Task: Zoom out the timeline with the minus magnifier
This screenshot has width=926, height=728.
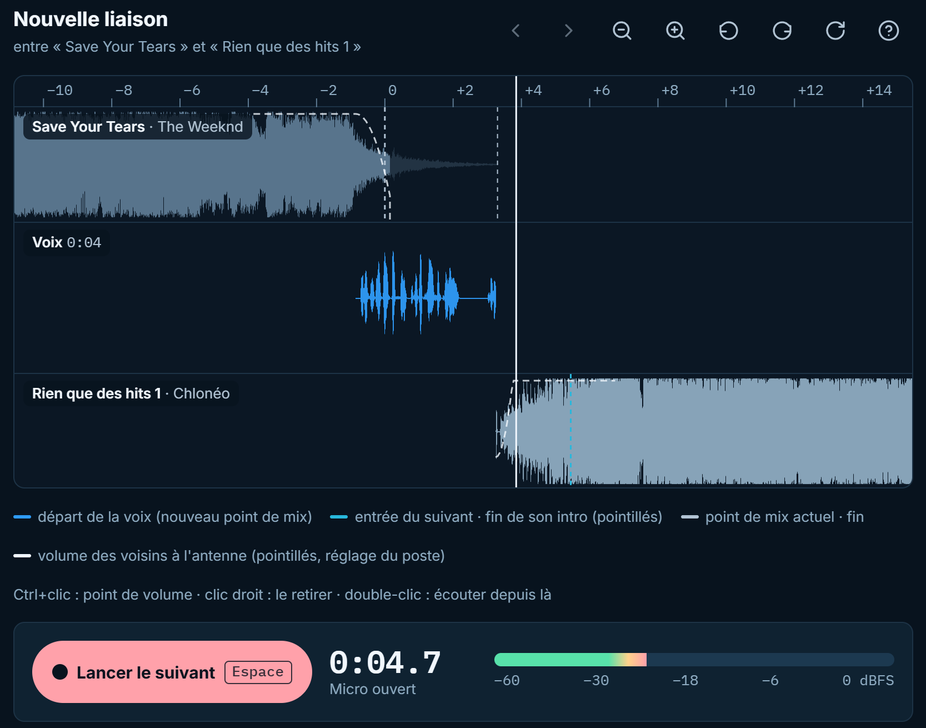Action: tap(622, 31)
